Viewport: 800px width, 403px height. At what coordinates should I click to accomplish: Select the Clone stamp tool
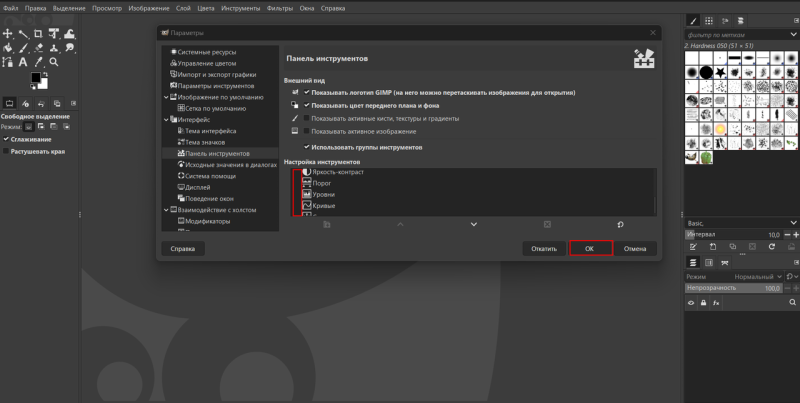click(54, 48)
